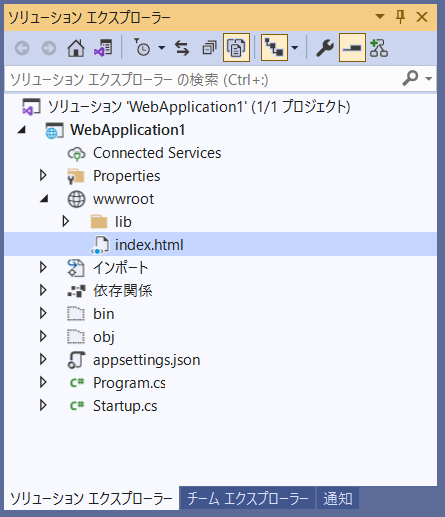Open file nesting dropdown arrow
The image size is (445, 517).
coord(295,48)
